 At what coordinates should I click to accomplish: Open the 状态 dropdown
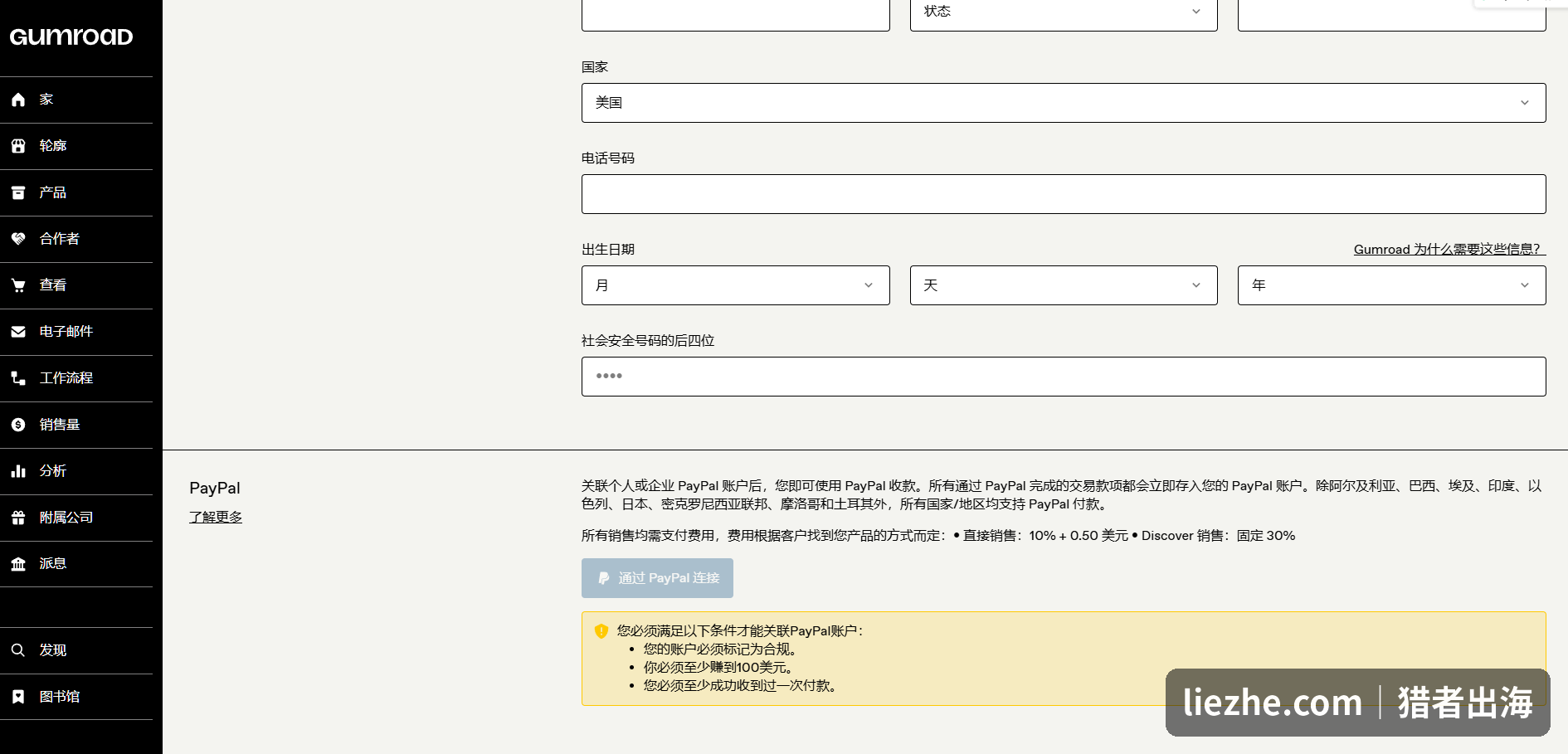(x=1064, y=13)
